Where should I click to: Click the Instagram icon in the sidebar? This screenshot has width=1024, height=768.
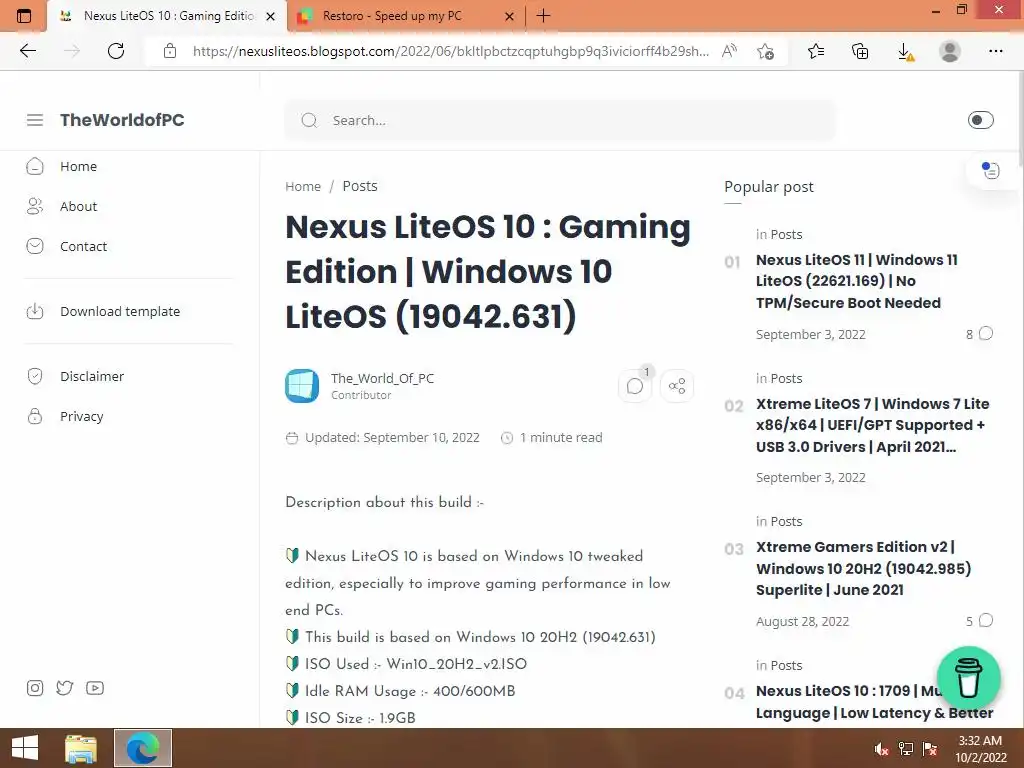[35, 688]
